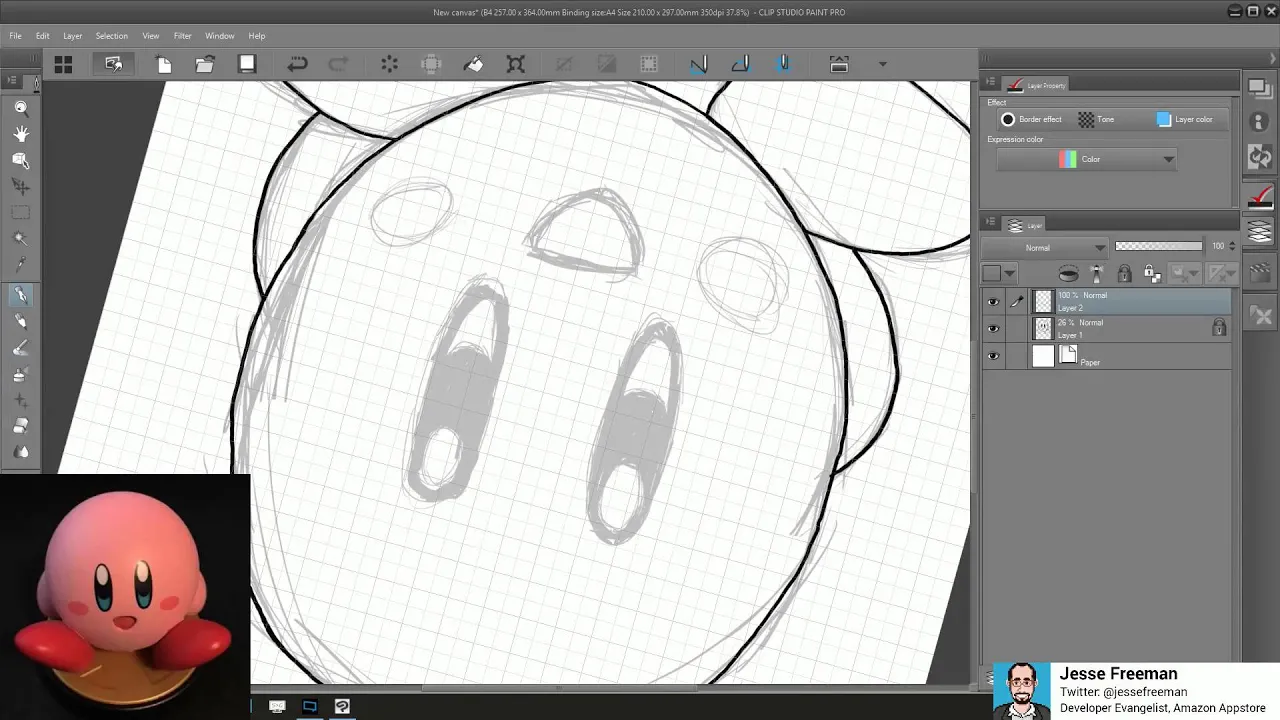Hide Layer 1 with its eye icon
1280x720 pixels.
click(x=993, y=328)
